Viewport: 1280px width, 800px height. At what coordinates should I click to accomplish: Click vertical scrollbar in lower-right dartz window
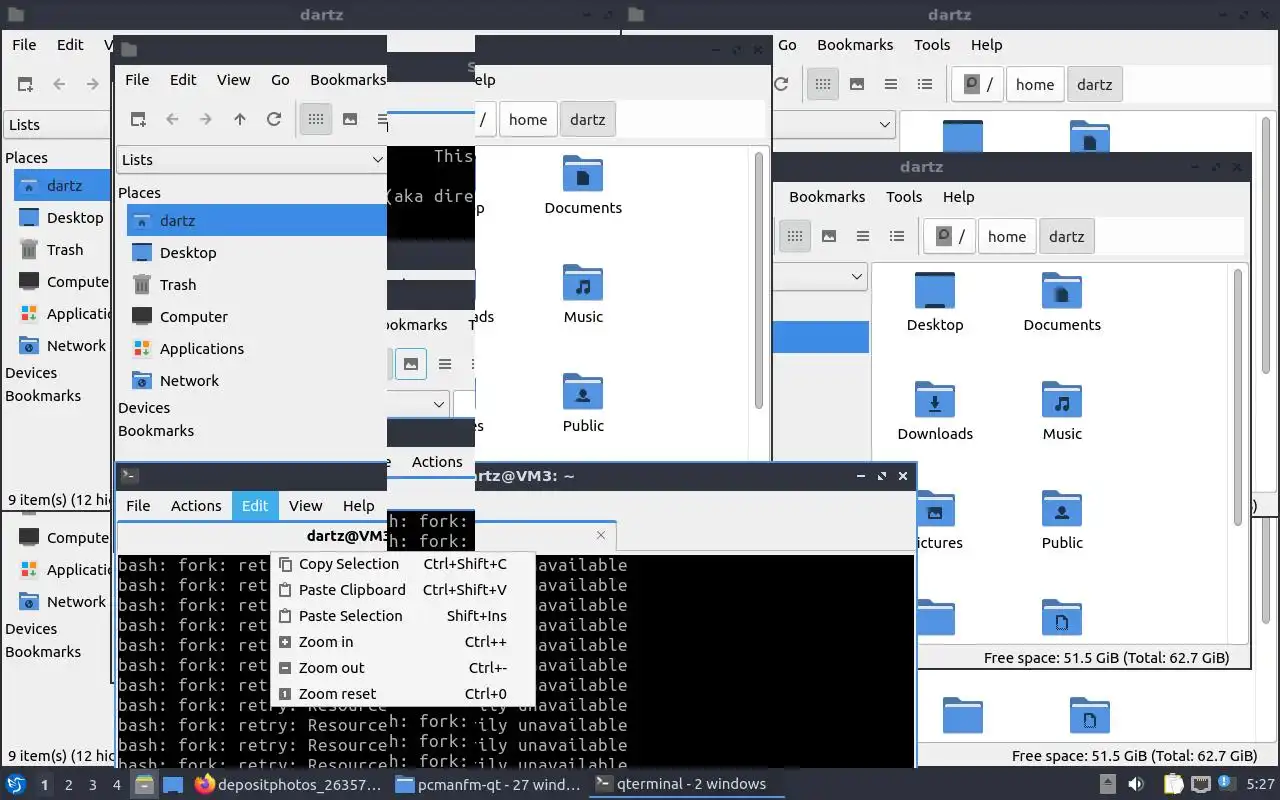[x=1238, y=395]
